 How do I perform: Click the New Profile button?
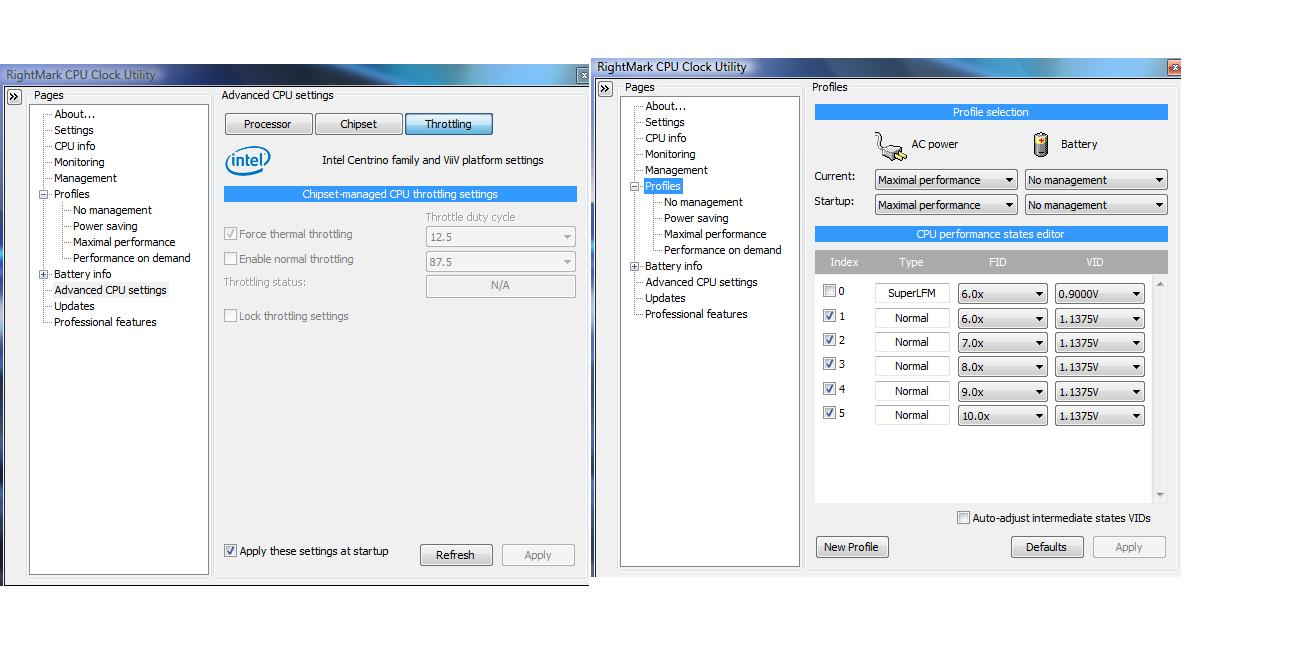(851, 547)
